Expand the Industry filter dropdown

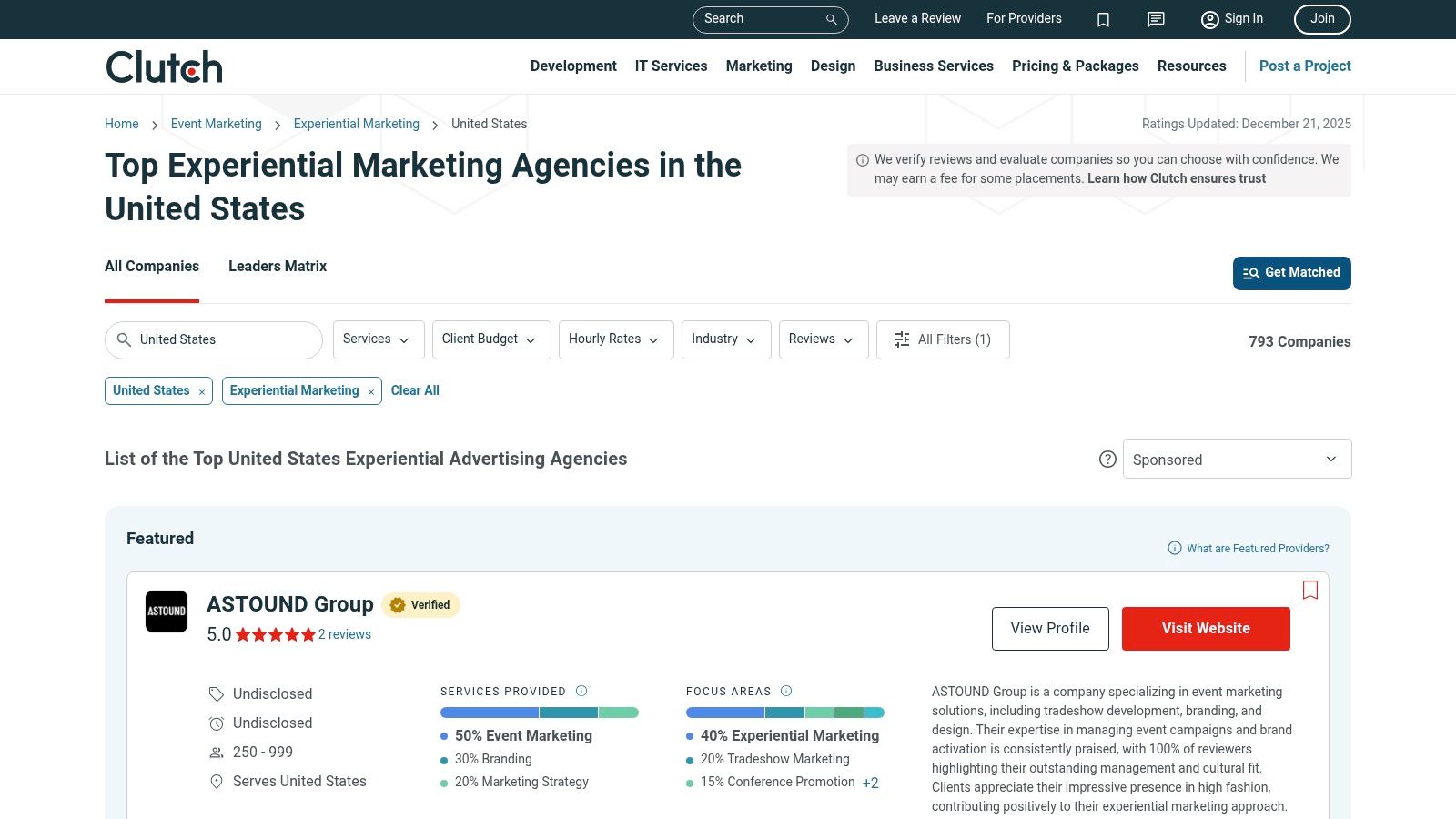725,339
